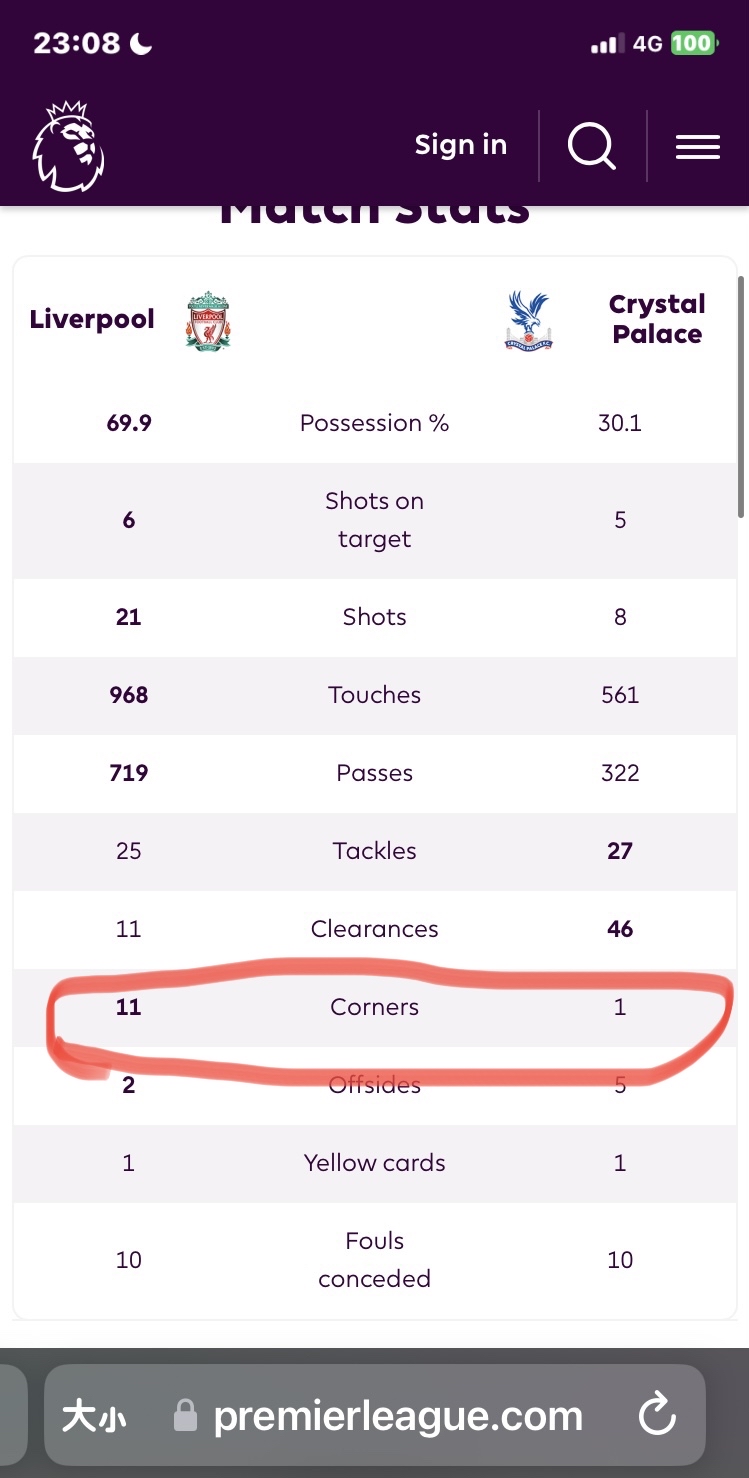Select the Corners stat row label

coord(374,1007)
